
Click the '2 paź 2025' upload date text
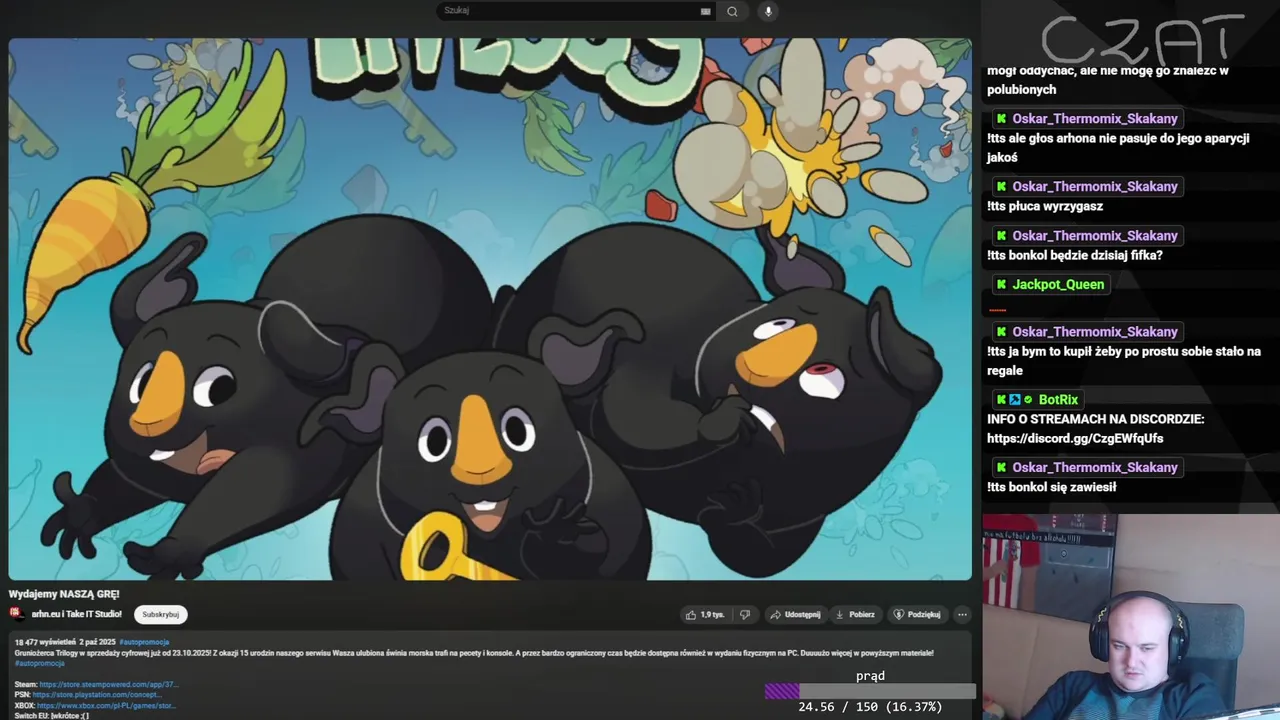(x=98, y=642)
